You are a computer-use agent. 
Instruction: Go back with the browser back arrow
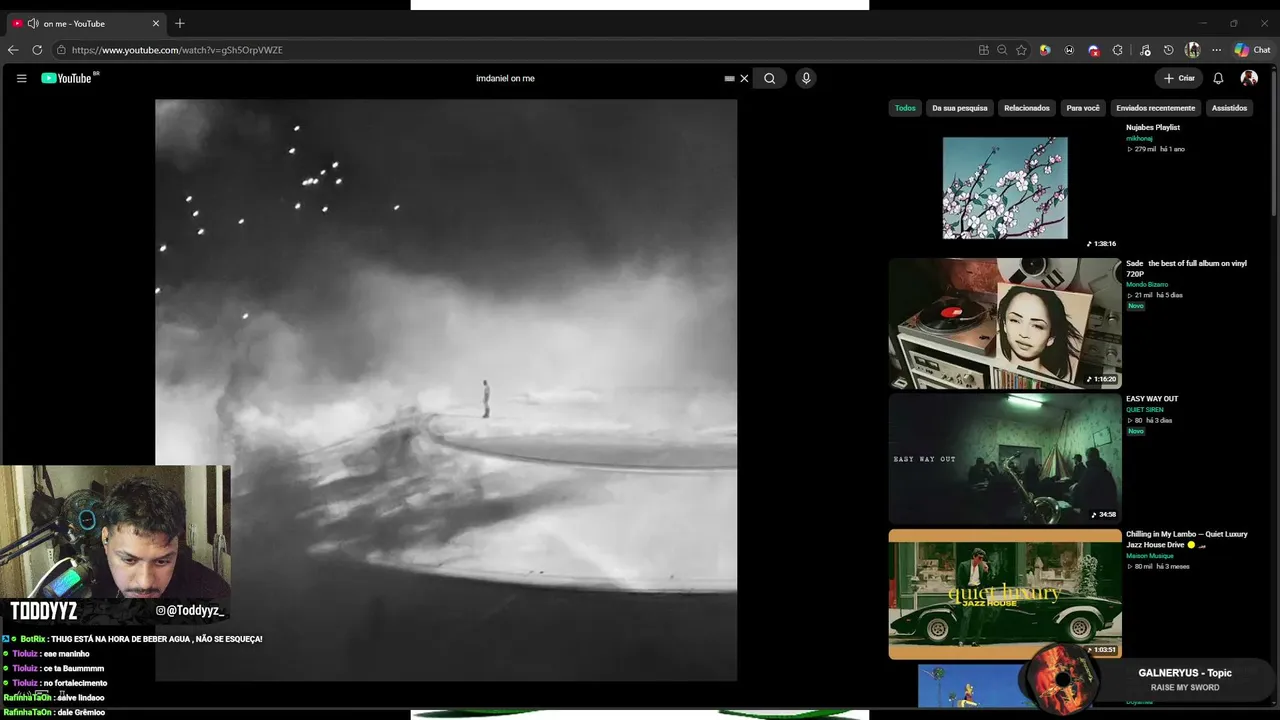click(x=13, y=50)
